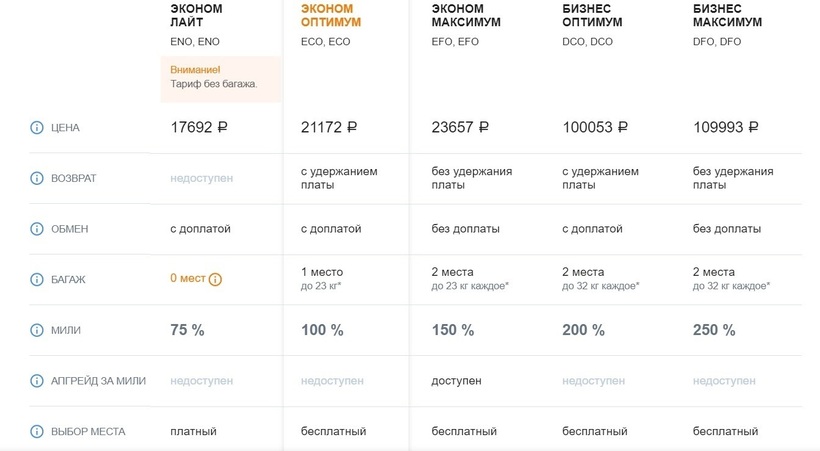Click info icon beside АПГРЕЙД ЗА МИЛИ

coord(37,381)
